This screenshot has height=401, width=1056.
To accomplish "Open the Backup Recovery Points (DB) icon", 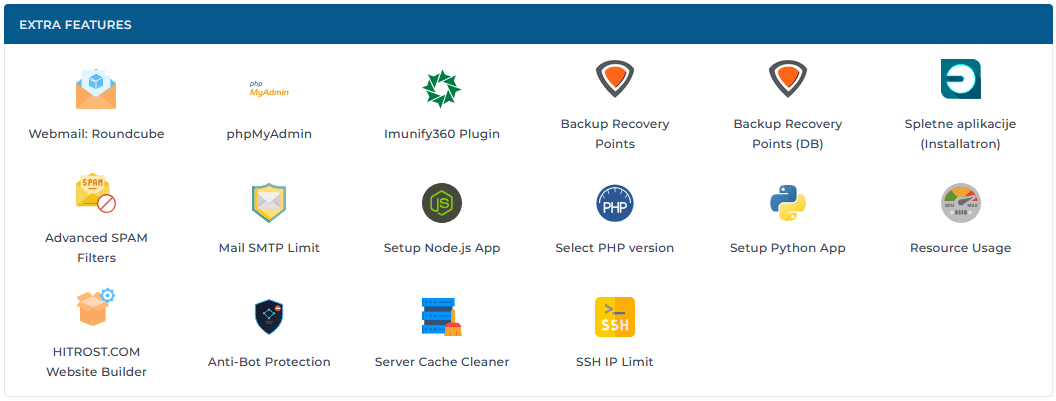I will point(787,79).
